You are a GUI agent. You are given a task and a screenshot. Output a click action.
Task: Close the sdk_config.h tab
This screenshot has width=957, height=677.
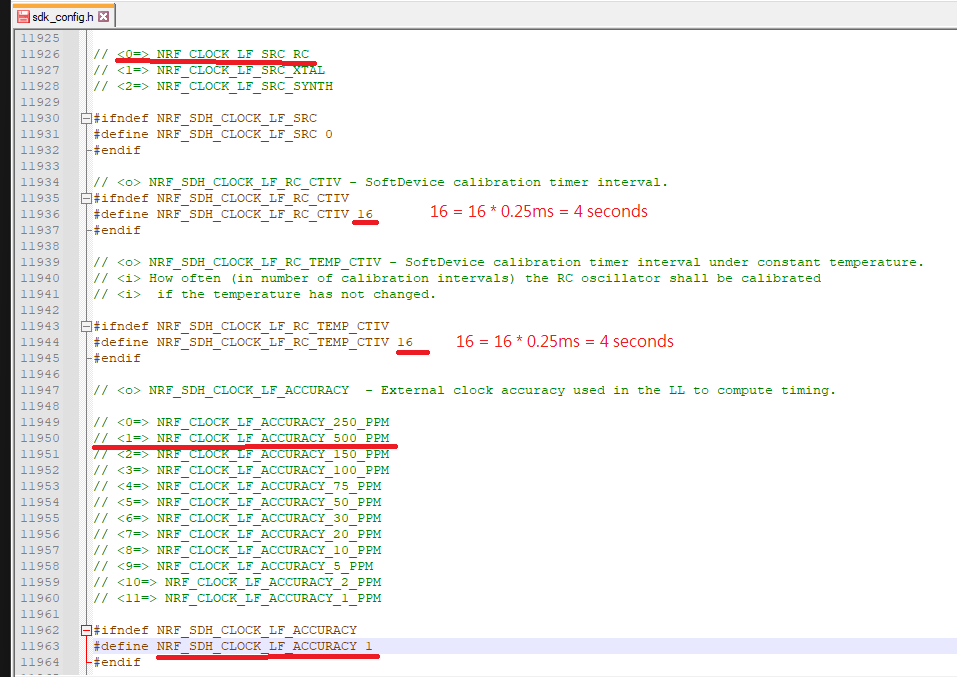click(105, 17)
